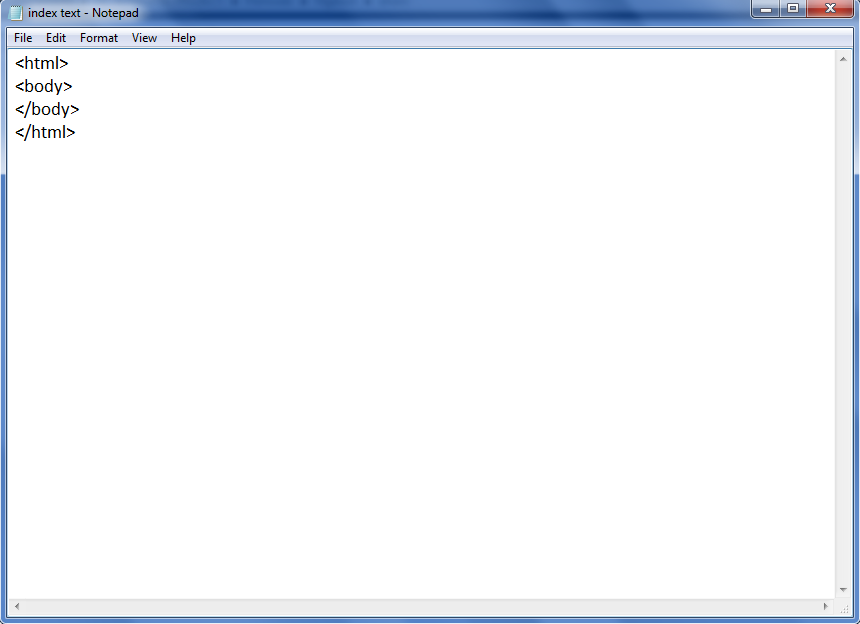The width and height of the screenshot is (860, 624).
Task: Place cursor on the <html> line
Action: pyautogui.click(x=42, y=62)
